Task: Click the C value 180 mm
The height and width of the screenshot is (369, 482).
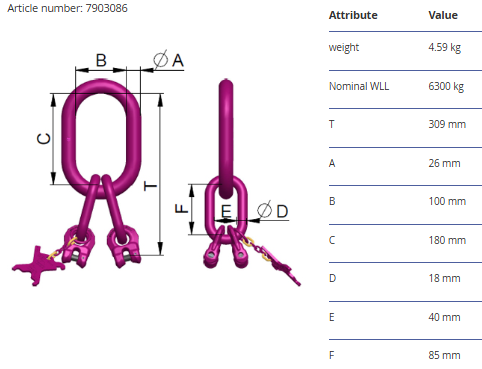Action: 447,240
